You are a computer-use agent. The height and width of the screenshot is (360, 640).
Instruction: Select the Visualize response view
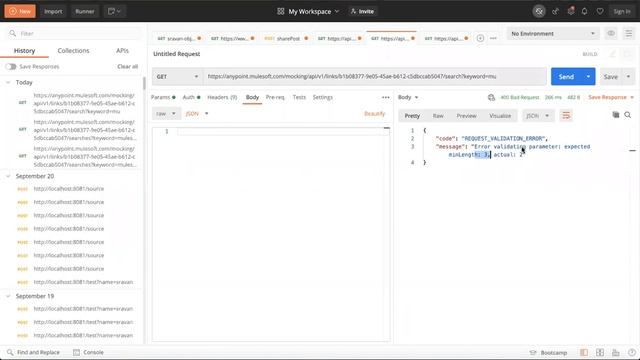point(500,116)
